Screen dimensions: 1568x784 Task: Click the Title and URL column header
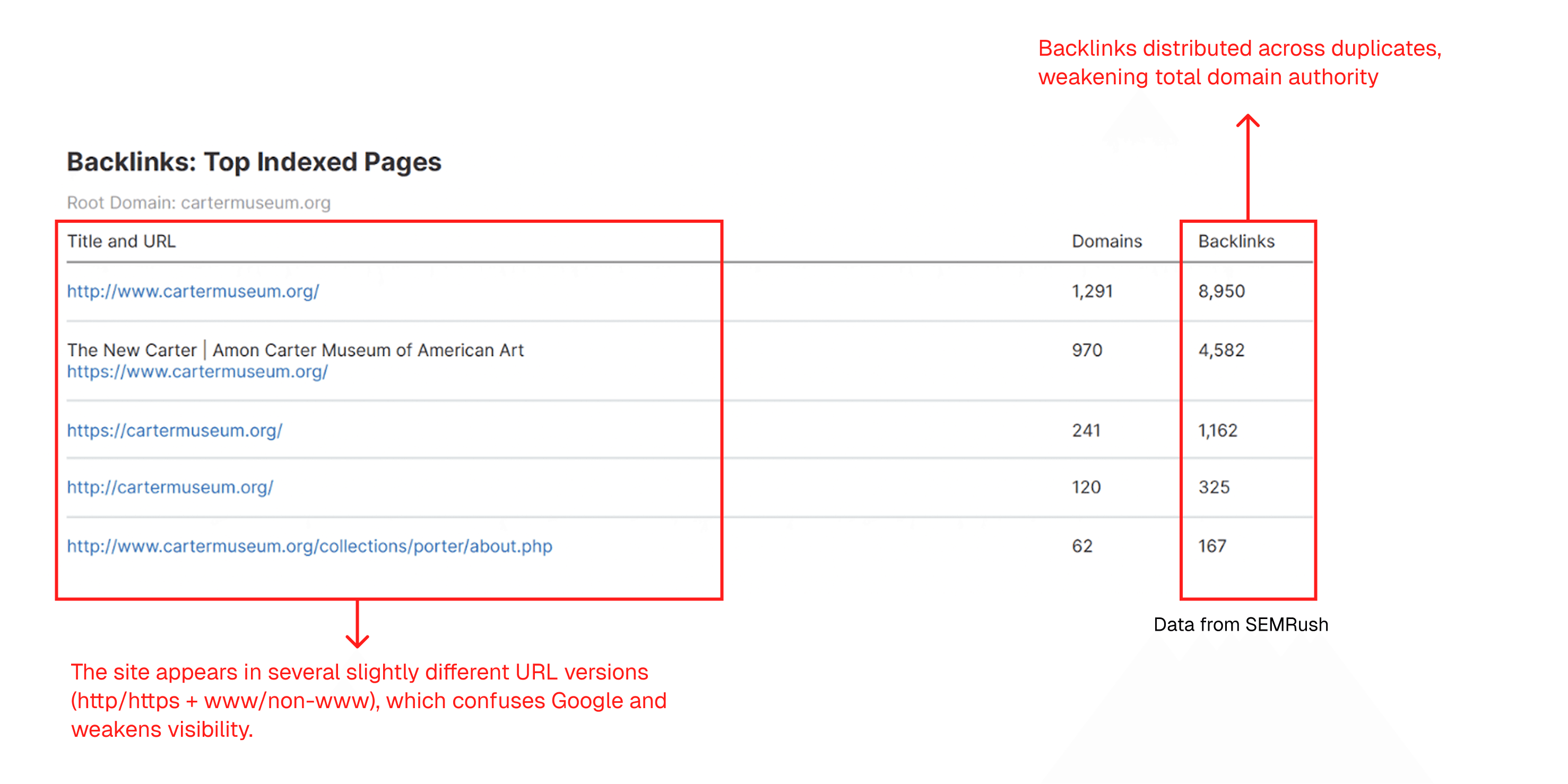(x=121, y=242)
